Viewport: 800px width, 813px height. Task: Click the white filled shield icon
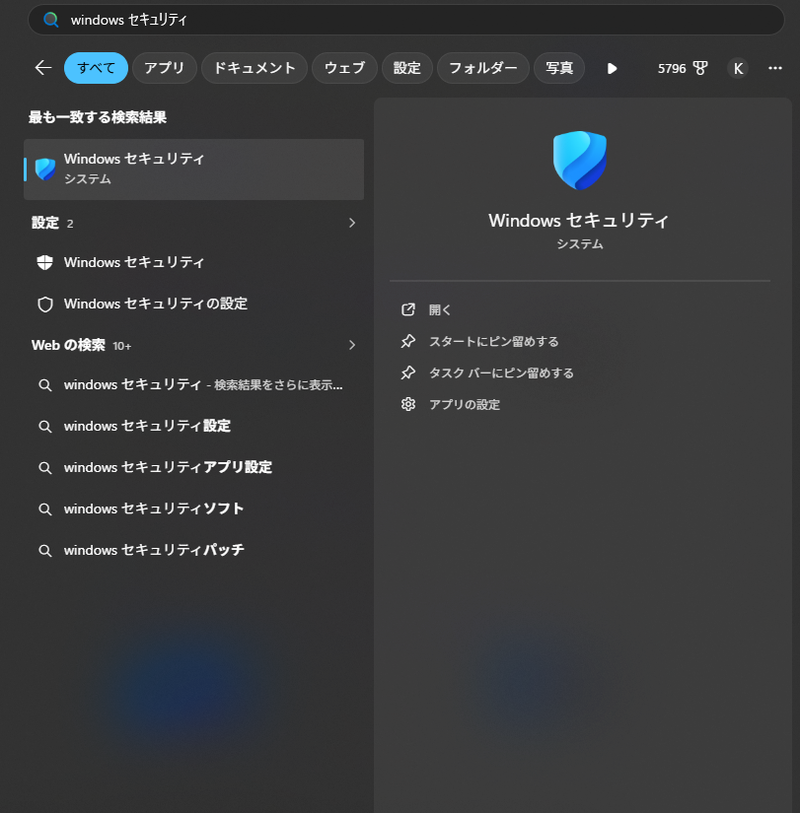[45, 262]
